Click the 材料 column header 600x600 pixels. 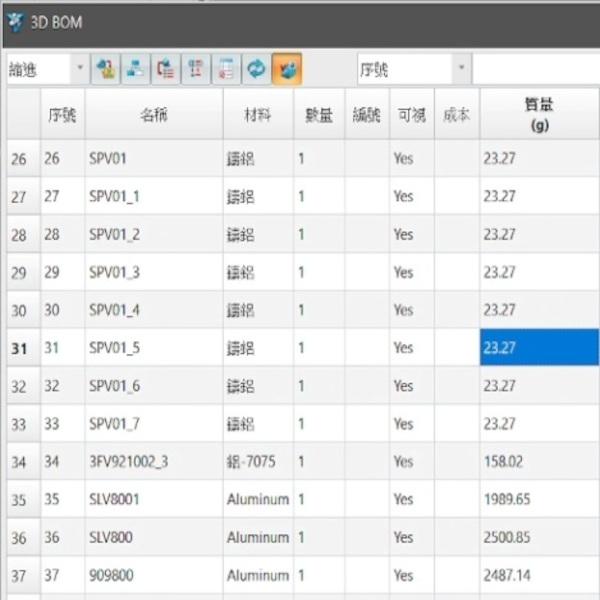tap(258, 114)
